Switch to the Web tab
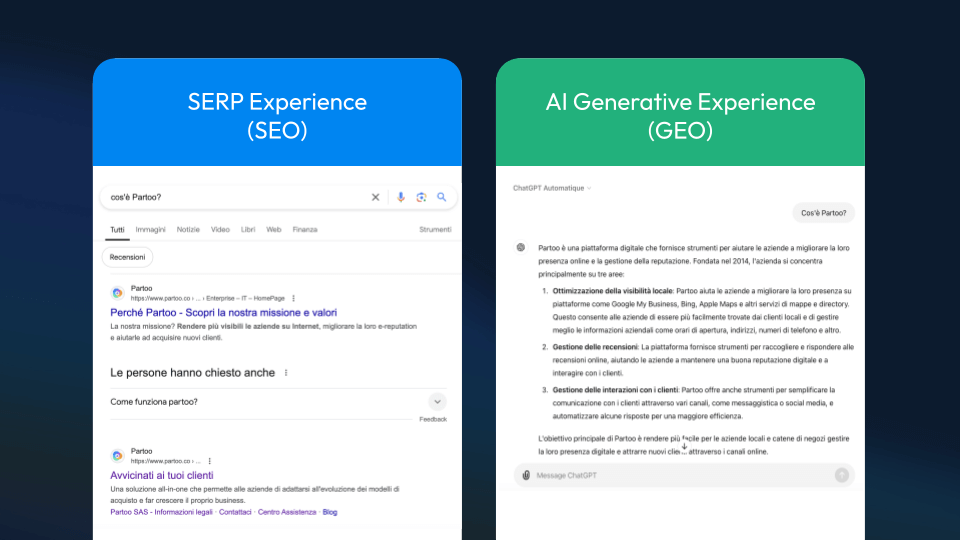 click(274, 230)
